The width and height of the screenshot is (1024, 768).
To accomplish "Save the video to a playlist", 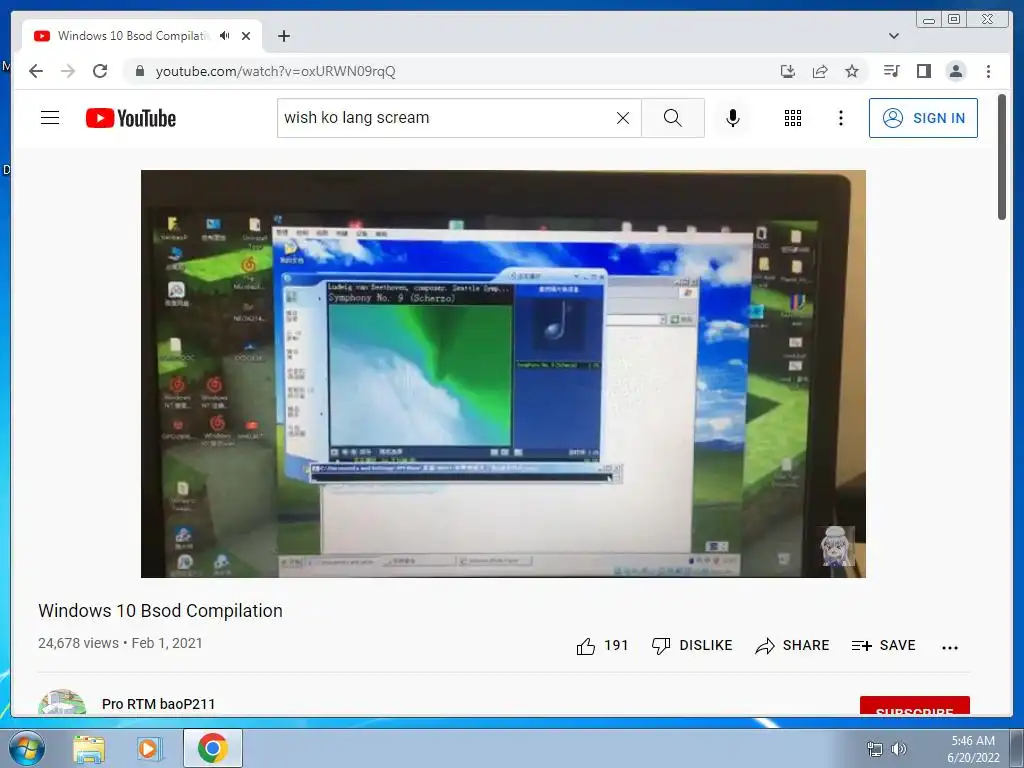I will point(884,646).
